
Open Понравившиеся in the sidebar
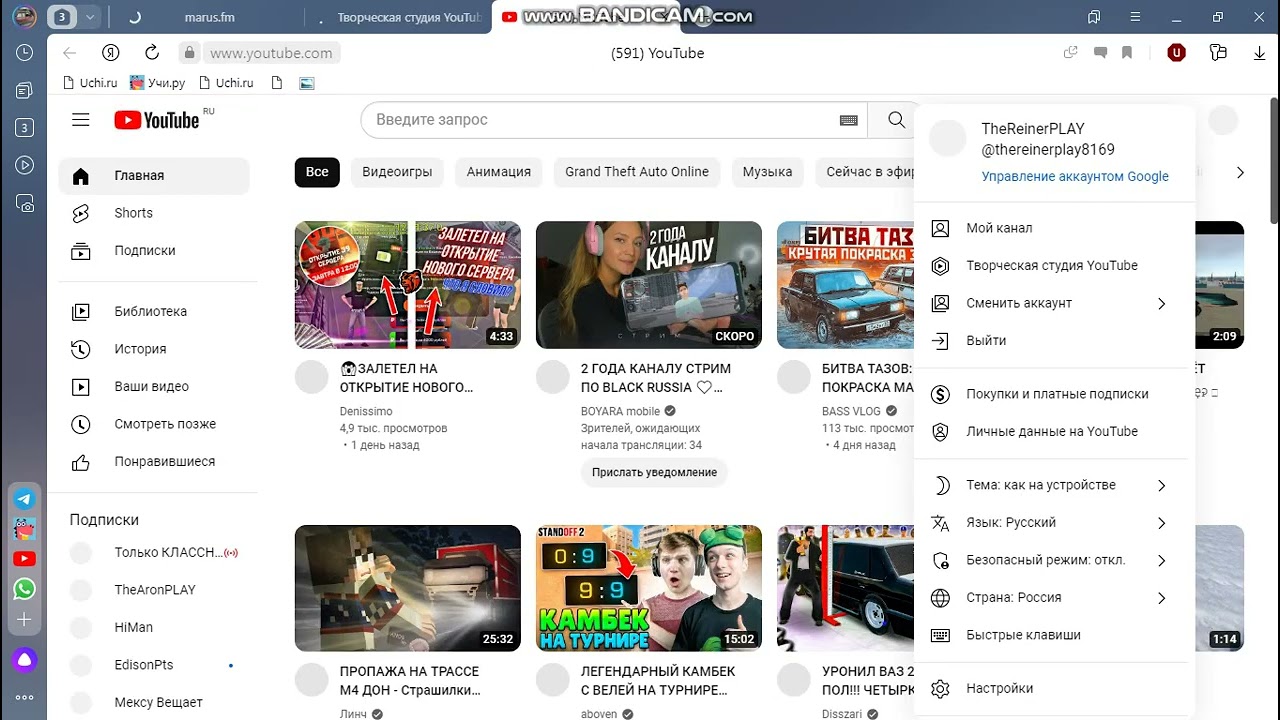[x=154, y=462]
